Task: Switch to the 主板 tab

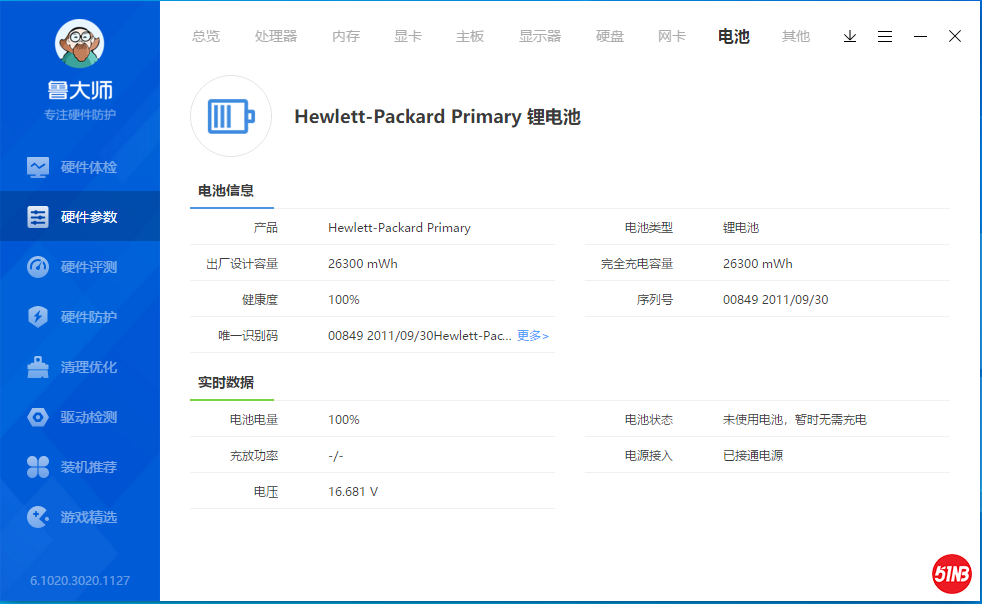Action: pyautogui.click(x=470, y=36)
